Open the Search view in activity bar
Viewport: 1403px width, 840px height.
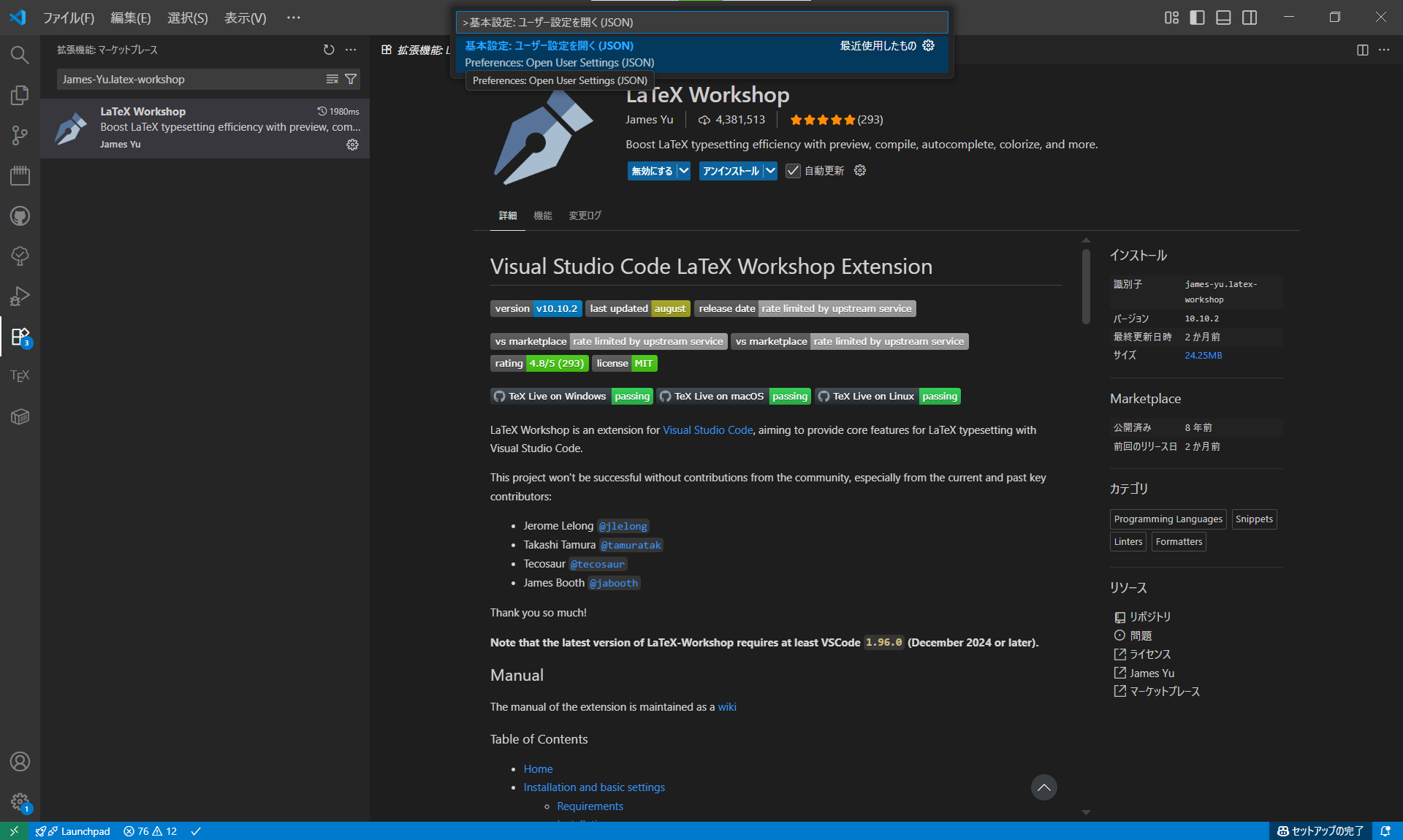tap(20, 55)
